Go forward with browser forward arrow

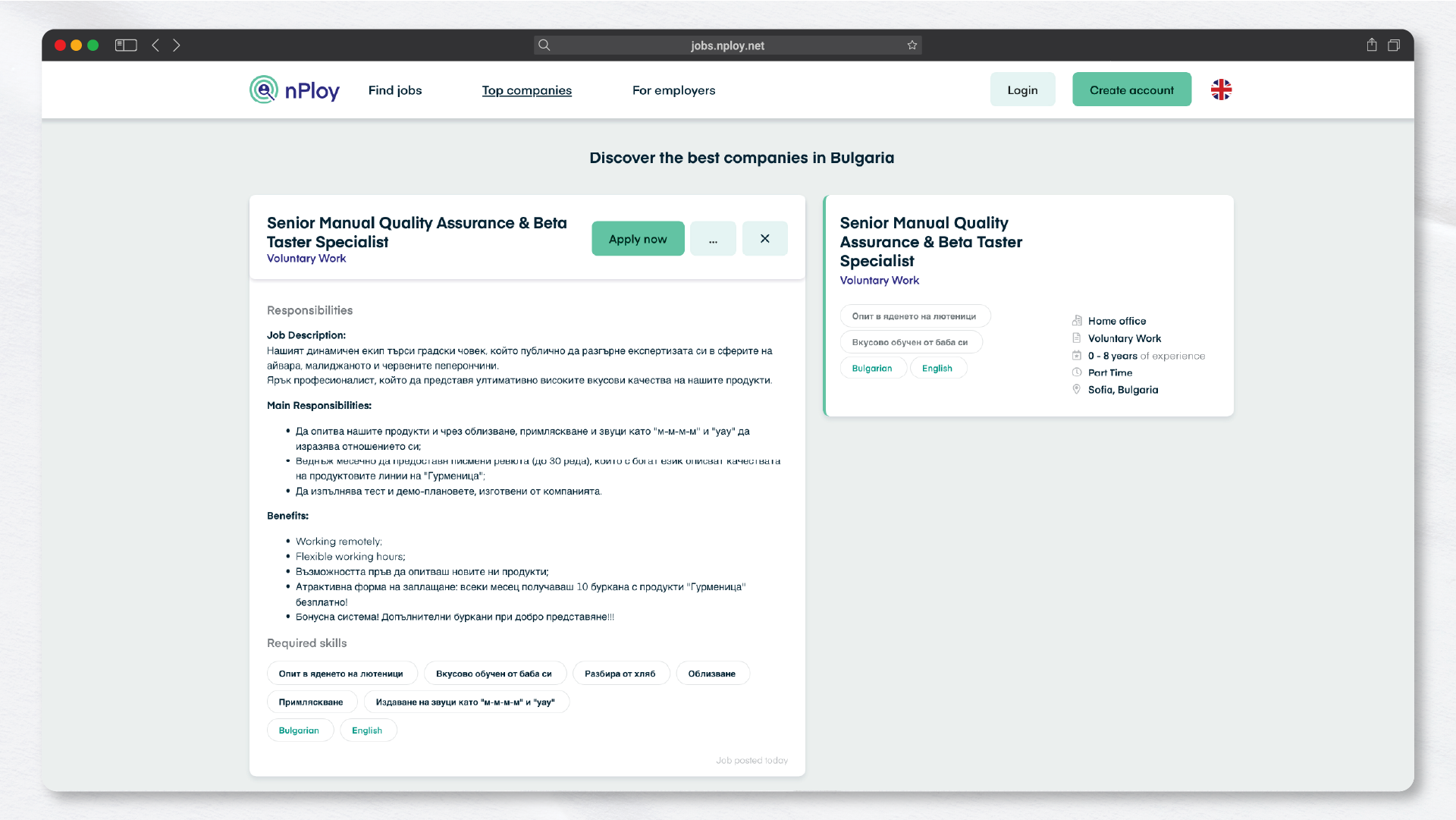tap(177, 46)
